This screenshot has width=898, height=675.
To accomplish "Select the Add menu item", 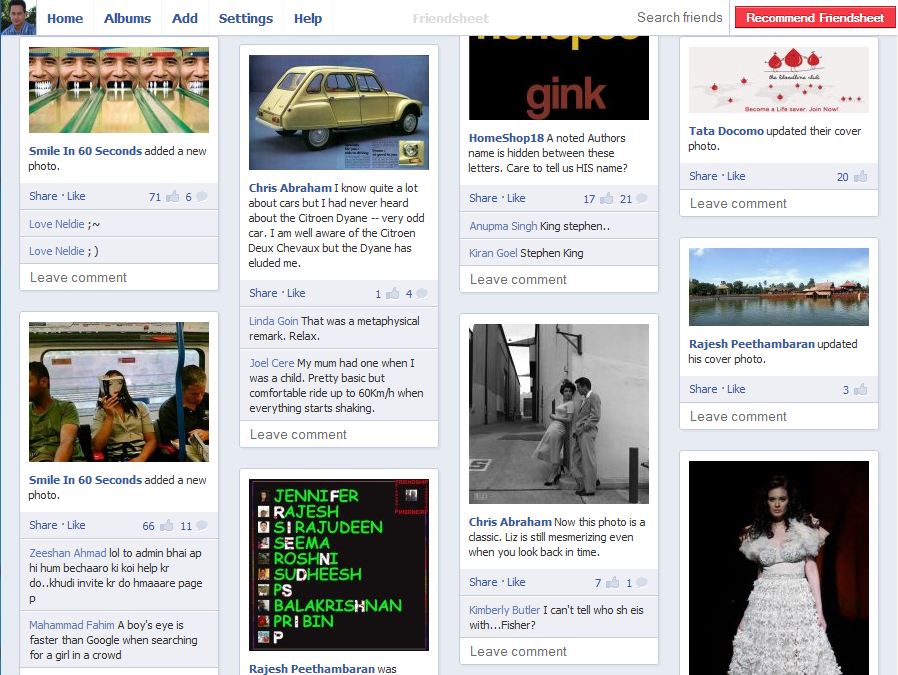I will click(184, 18).
